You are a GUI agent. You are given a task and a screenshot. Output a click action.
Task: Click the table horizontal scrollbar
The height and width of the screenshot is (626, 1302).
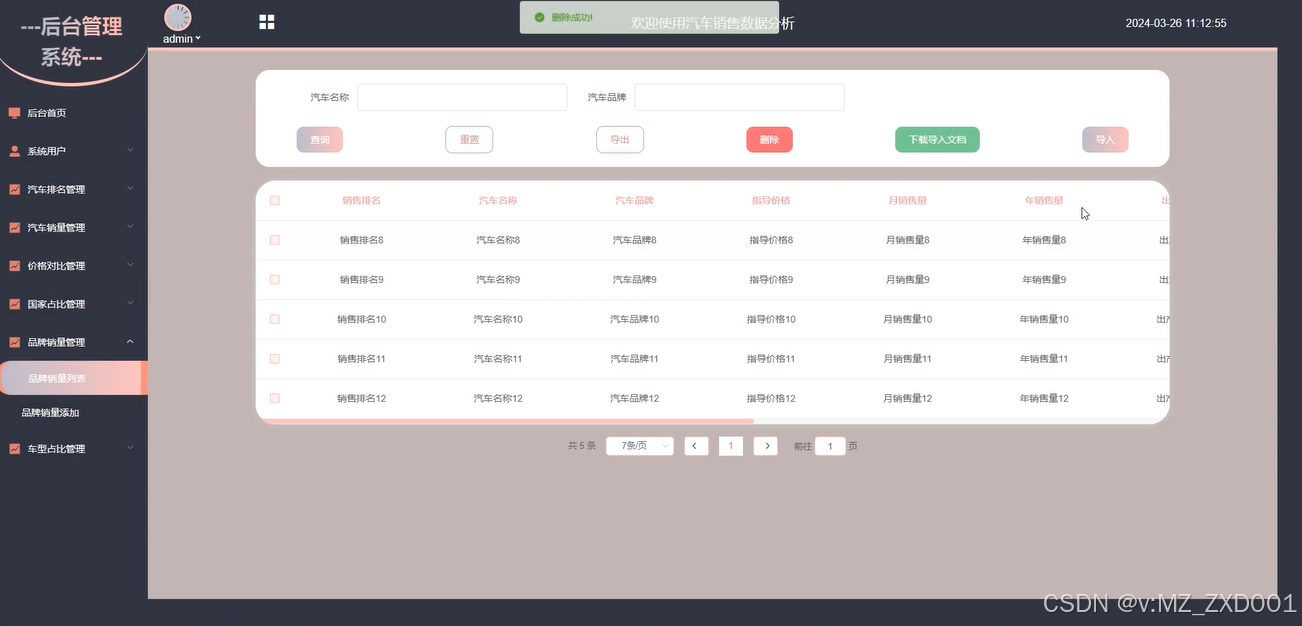coord(505,421)
